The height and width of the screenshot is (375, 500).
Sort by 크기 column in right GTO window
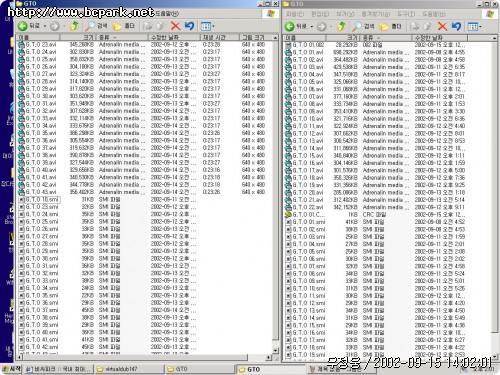coord(342,38)
